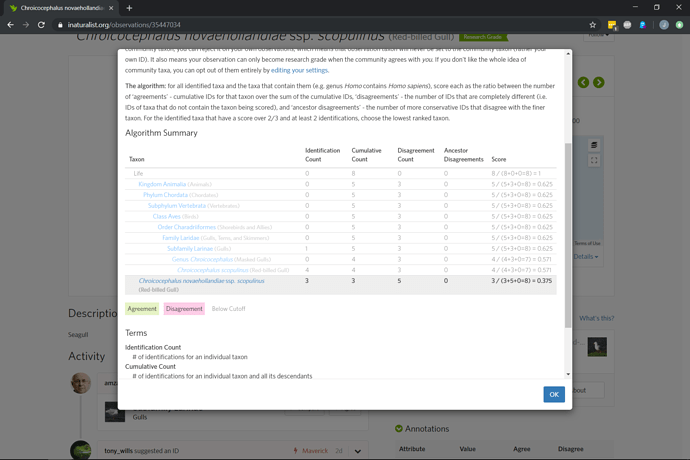
Task: Click the dialog's vertical scrollbar thumb
Action: 568,236
